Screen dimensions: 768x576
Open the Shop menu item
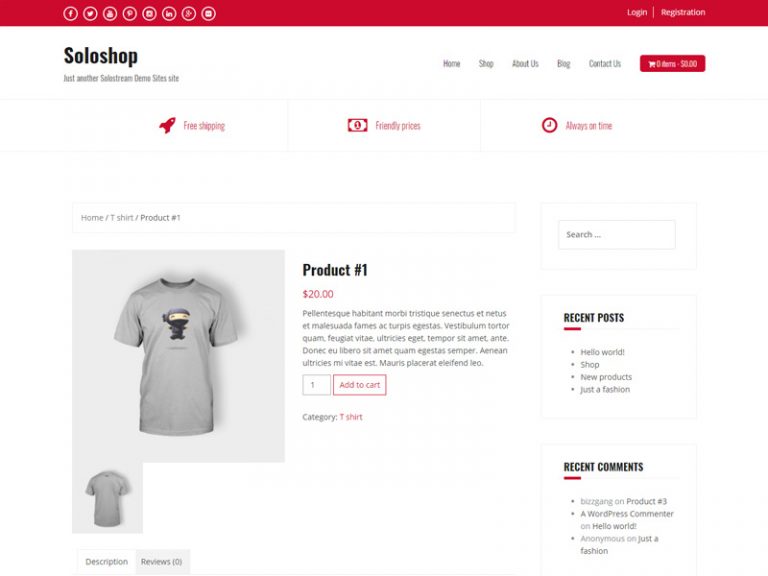(x=486, y=64)
